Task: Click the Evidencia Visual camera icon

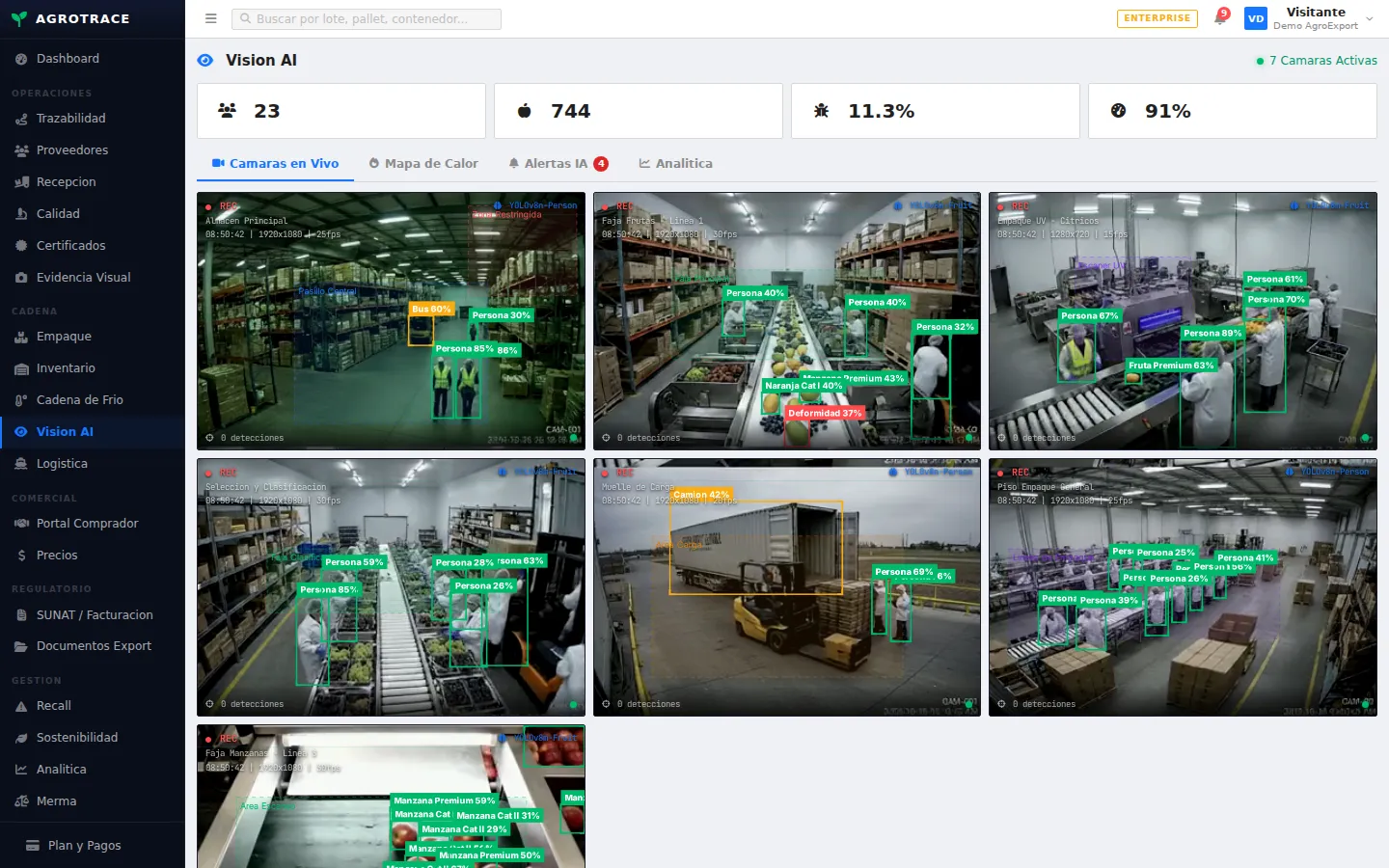Action: click(x=21, y=278)
